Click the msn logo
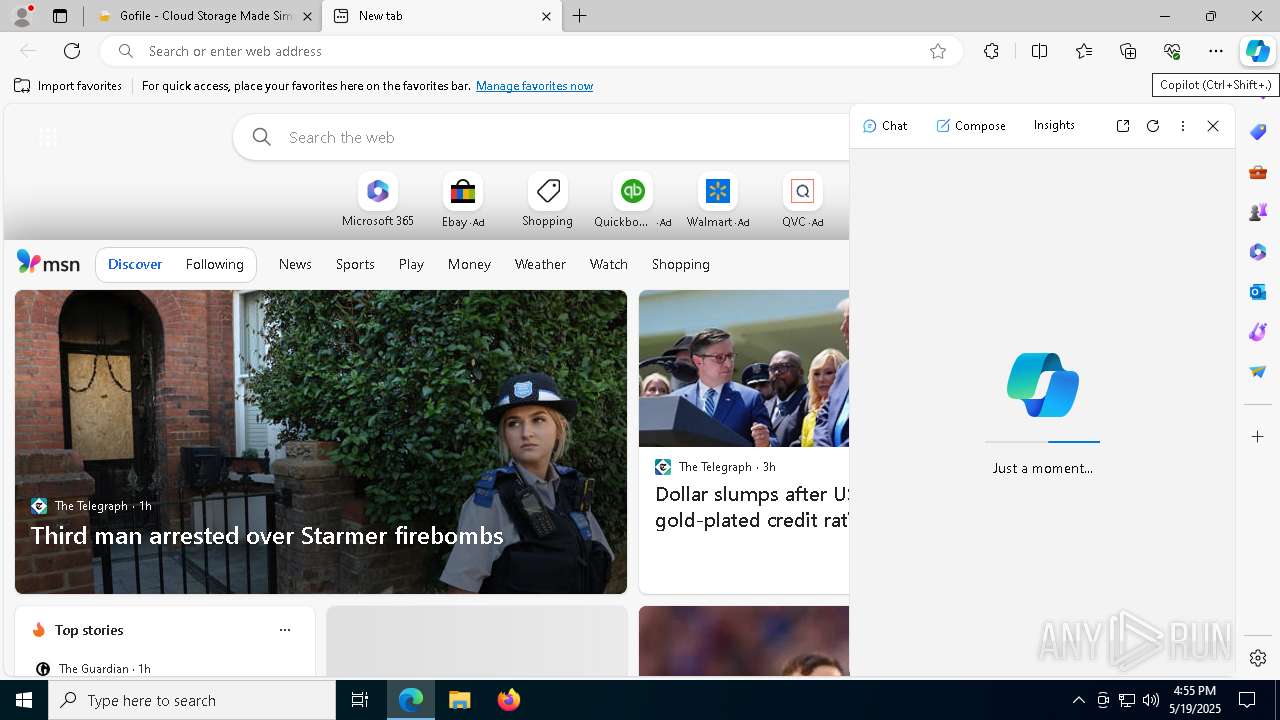This screenshot has height=720, width=1280. coord(48,263)
